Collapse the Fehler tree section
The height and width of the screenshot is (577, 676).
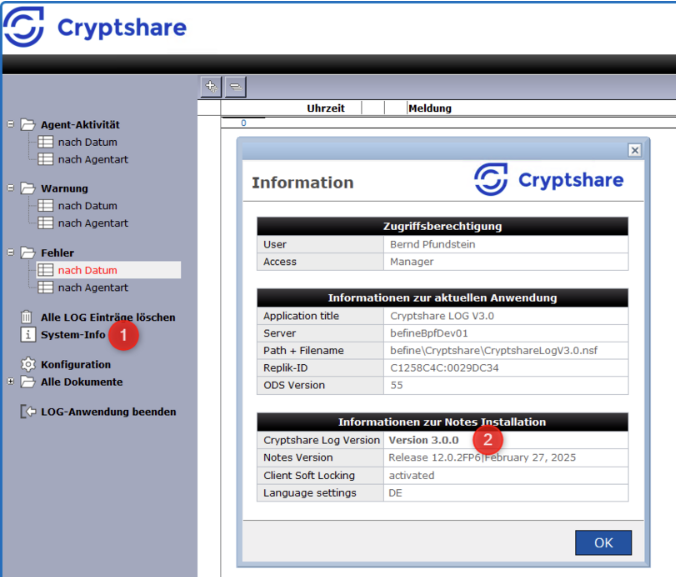click(11, 252)
